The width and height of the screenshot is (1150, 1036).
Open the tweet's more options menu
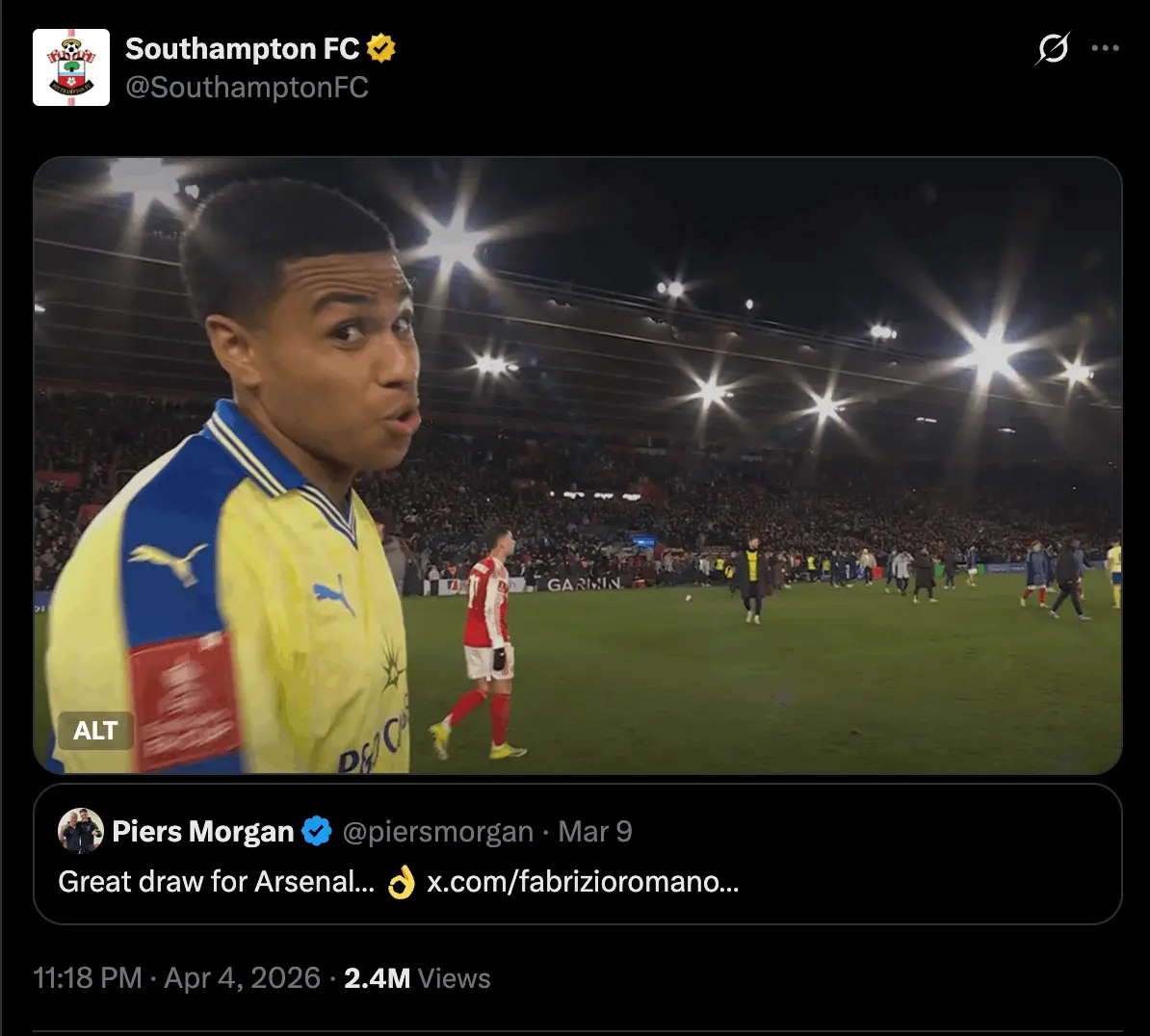click(1106, 46)
